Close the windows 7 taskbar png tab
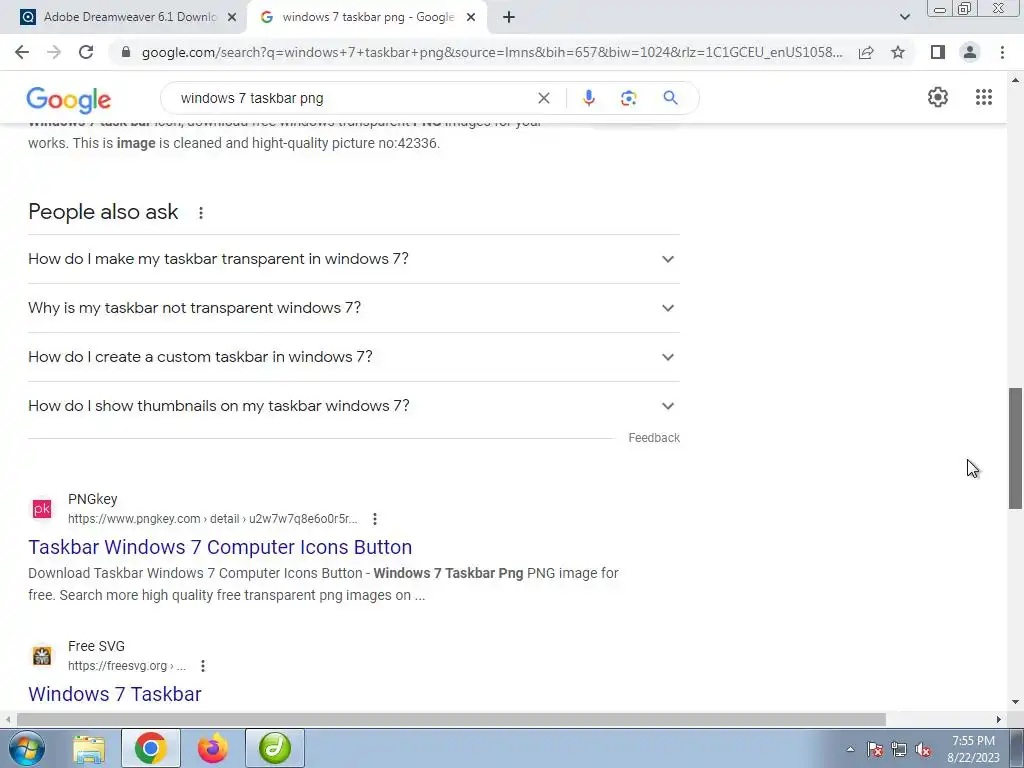 click(x=471, y=18)
